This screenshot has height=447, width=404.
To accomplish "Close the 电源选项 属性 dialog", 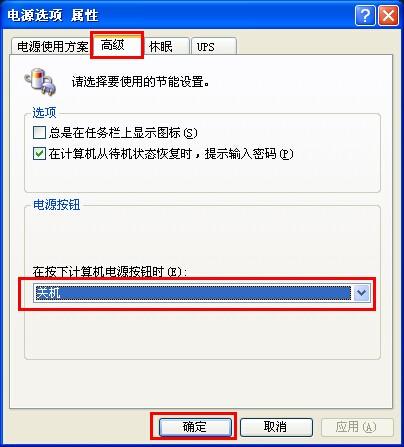I will point(388,16).
